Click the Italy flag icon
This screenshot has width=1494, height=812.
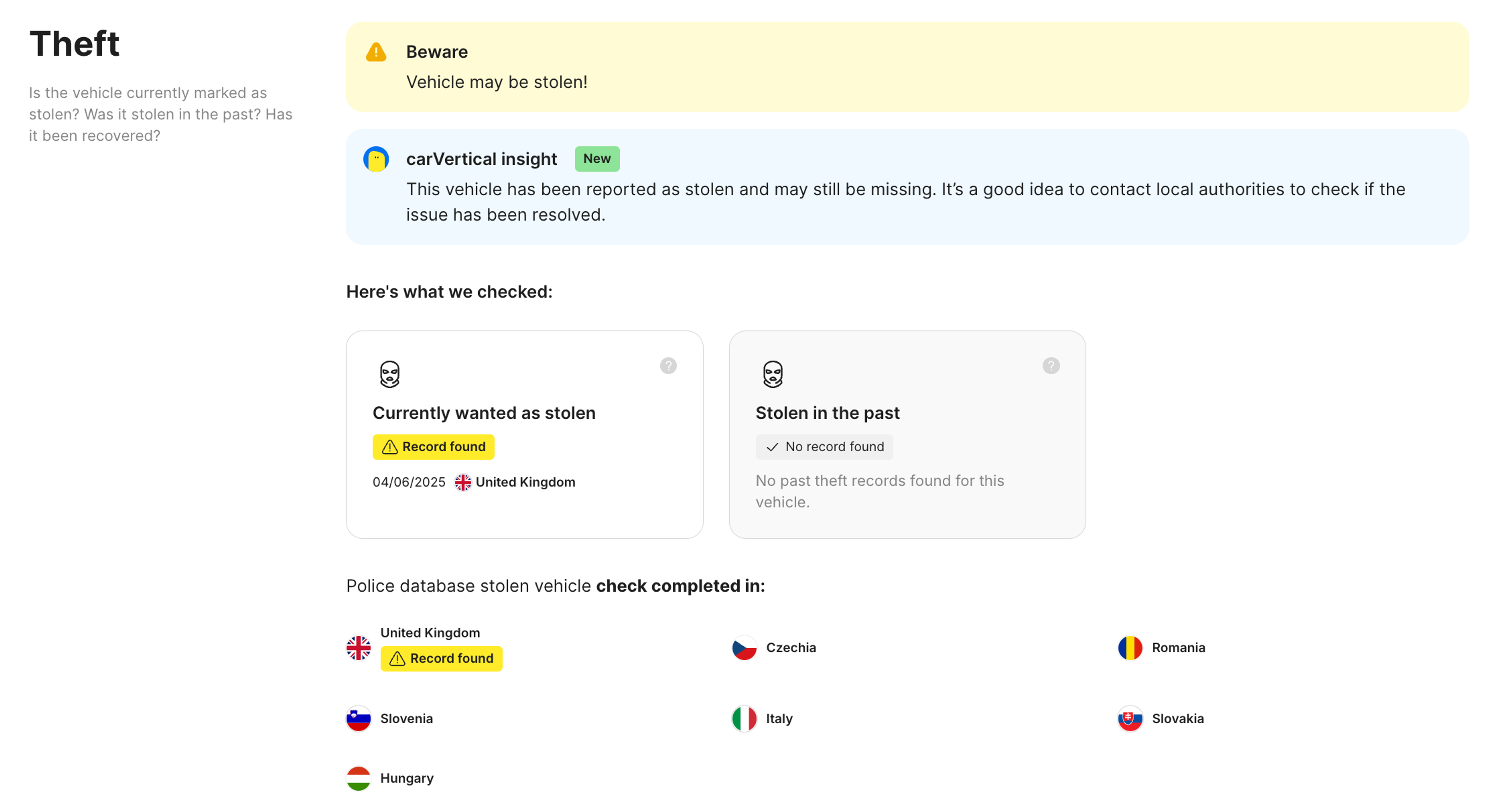pos(744,719)
